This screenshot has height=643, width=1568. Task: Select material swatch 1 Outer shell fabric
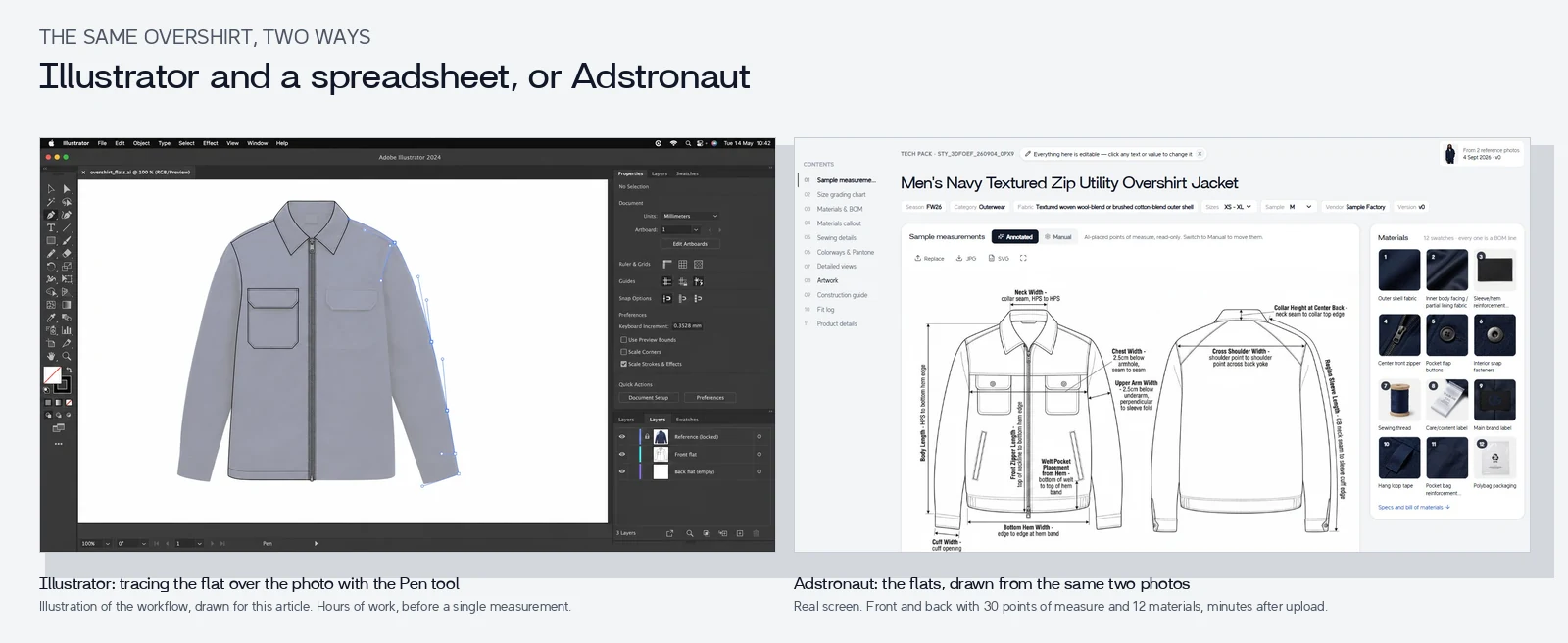(1398, 270)
